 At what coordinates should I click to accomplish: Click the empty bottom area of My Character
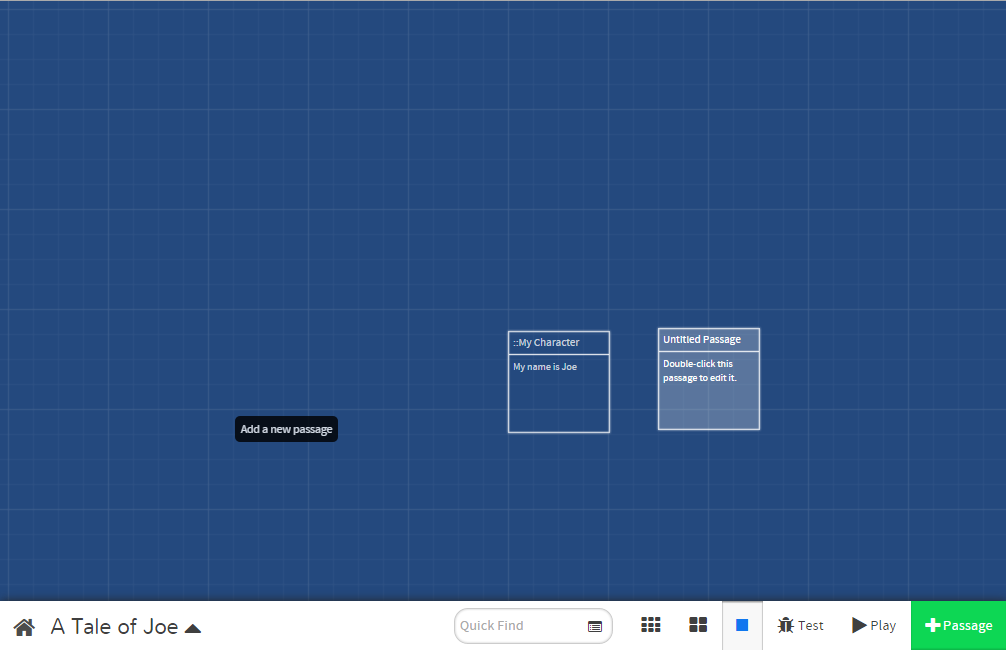pos(558,410)
